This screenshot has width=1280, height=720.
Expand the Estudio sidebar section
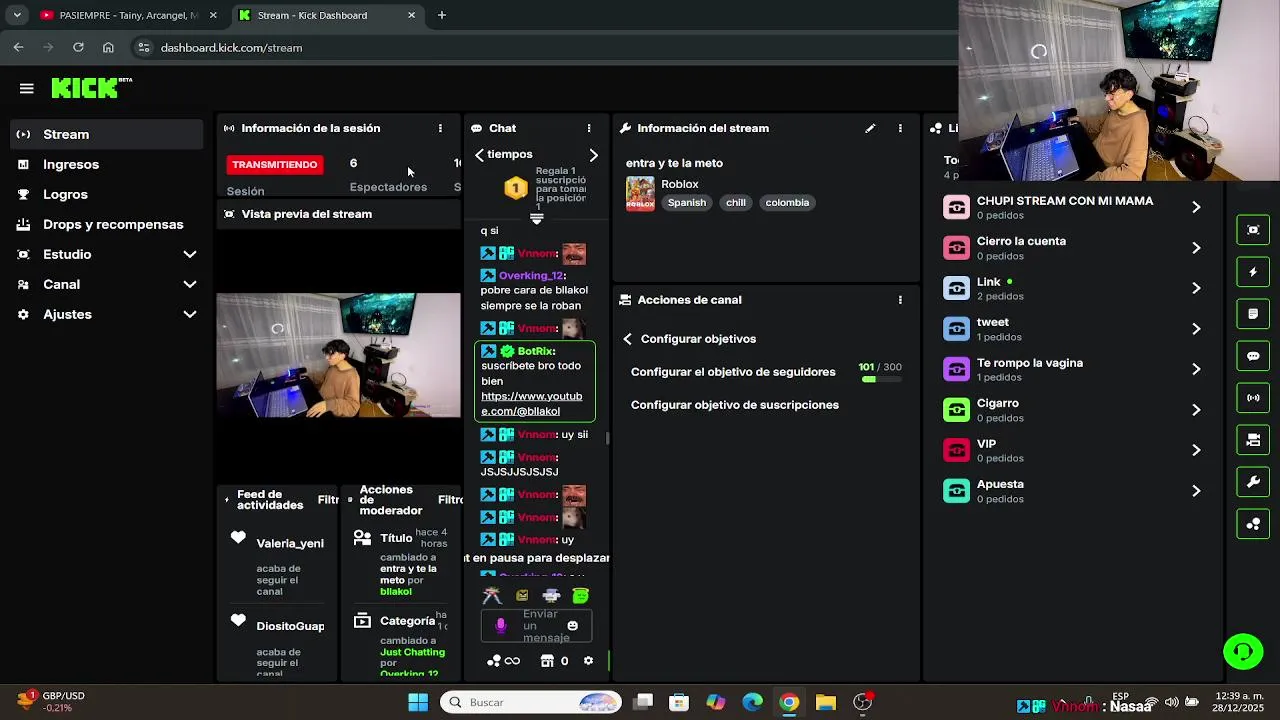(x=106, y=254)
